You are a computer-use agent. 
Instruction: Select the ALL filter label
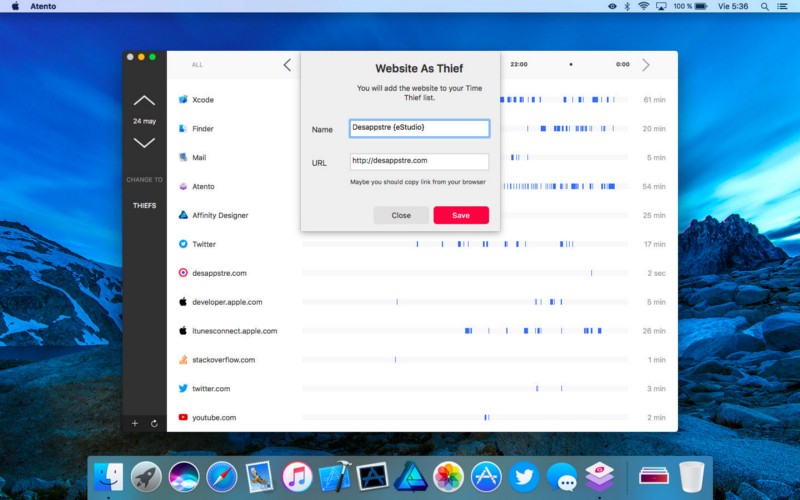tap(197, 65)
